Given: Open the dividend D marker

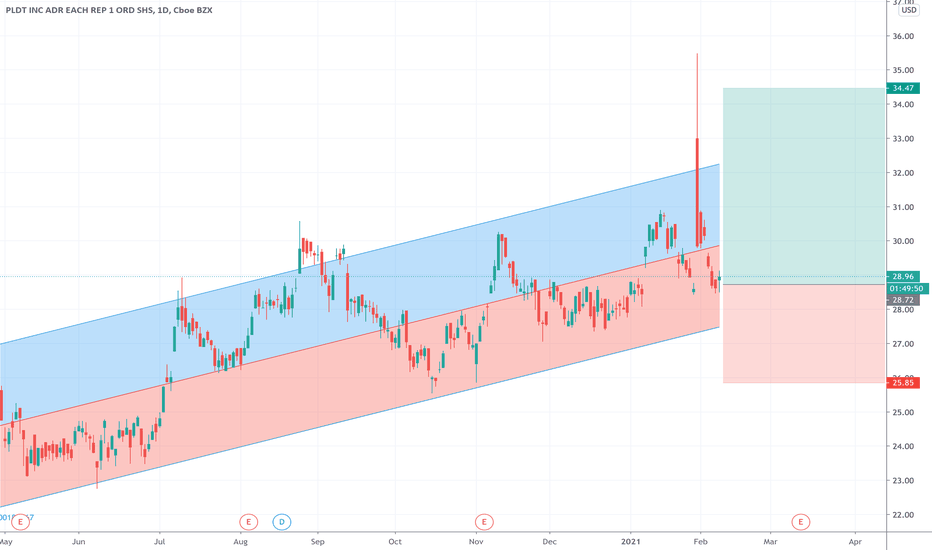Looking at the screenshot, I should tap(282, 522).
